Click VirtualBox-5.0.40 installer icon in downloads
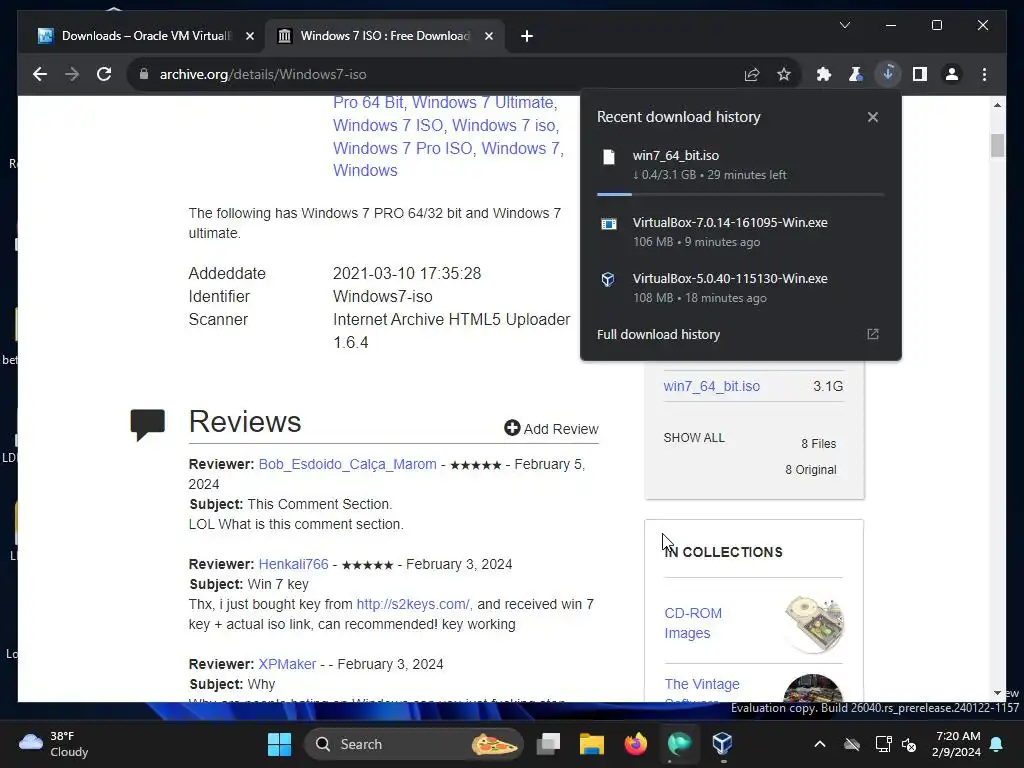The height and width of the screenshot is (768, 1024). point(608,280)
